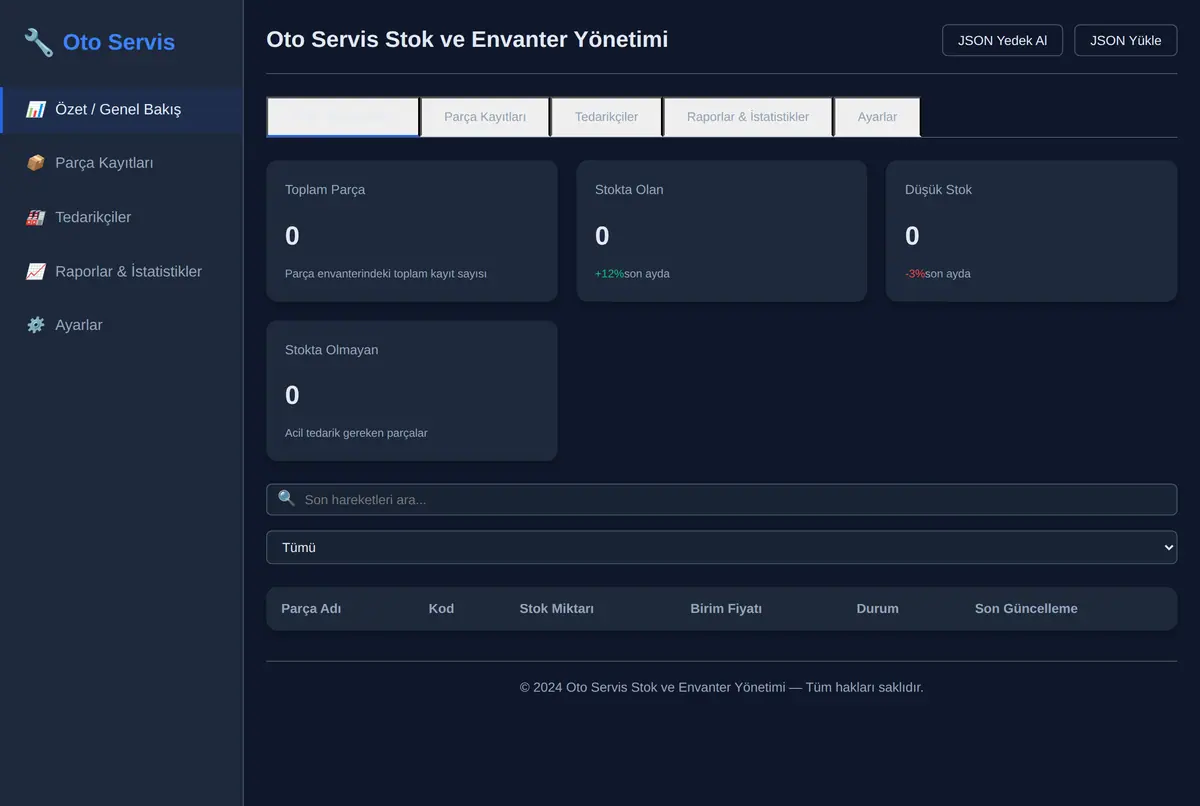
Task: Select the Stokta Olan summary card
Action: click(721, 231)
